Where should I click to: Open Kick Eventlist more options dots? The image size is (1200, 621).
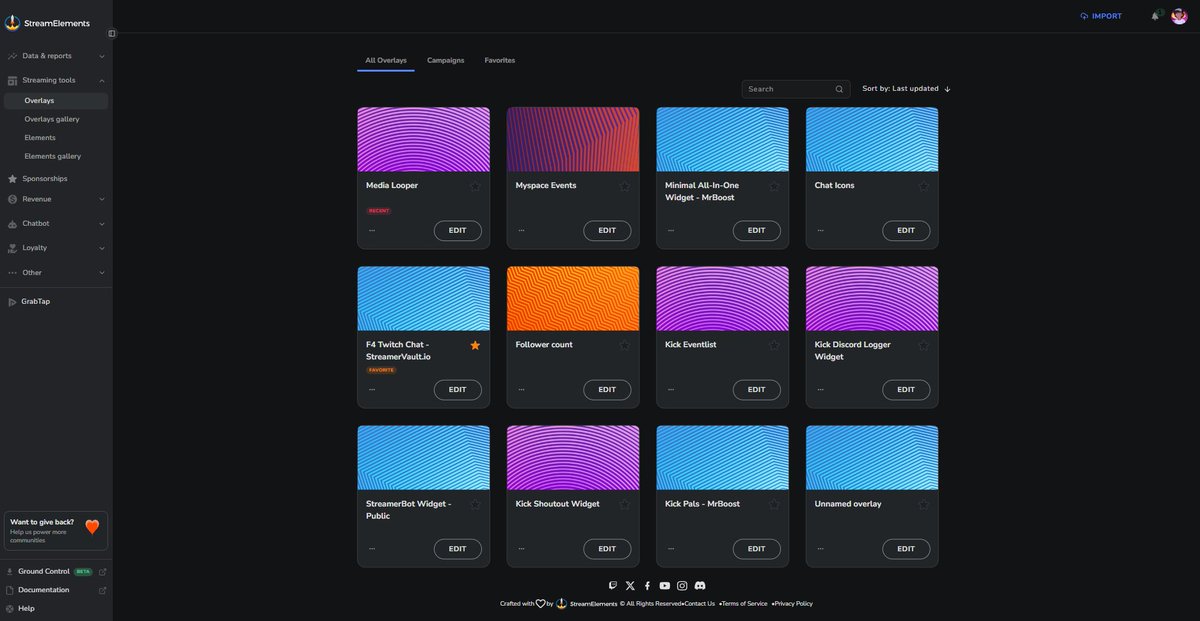[x=671, y=390]
